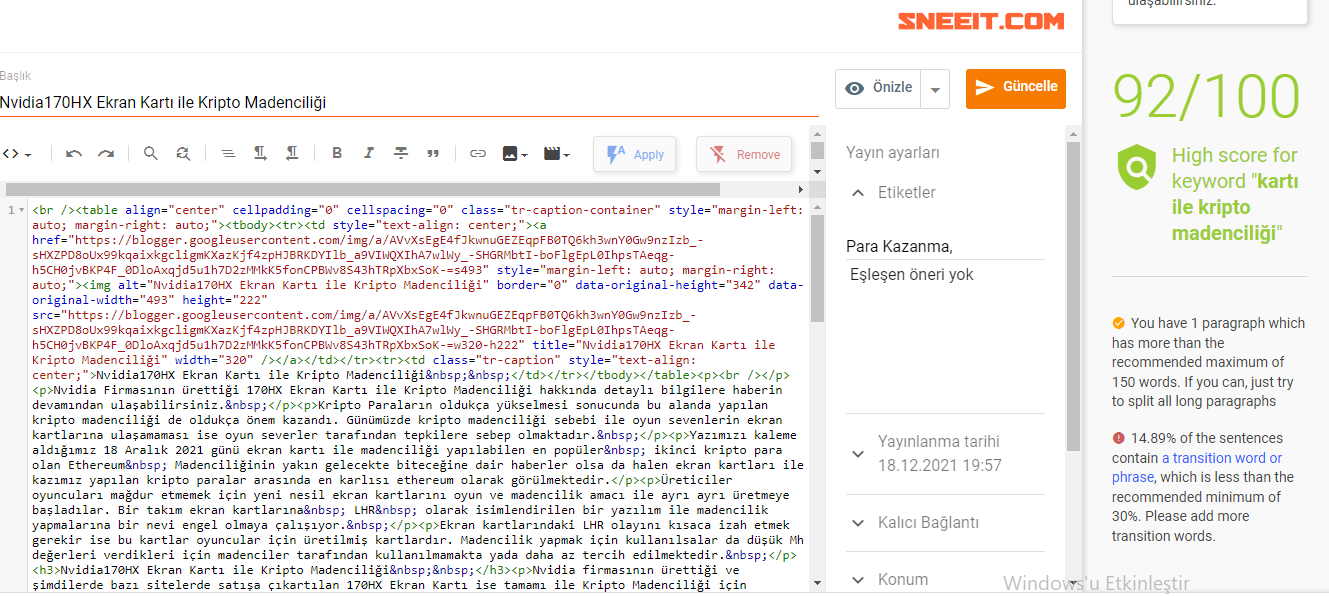Click the green keyword score search icon
Screen dimensions: 1329x596
pos(1137,167)
